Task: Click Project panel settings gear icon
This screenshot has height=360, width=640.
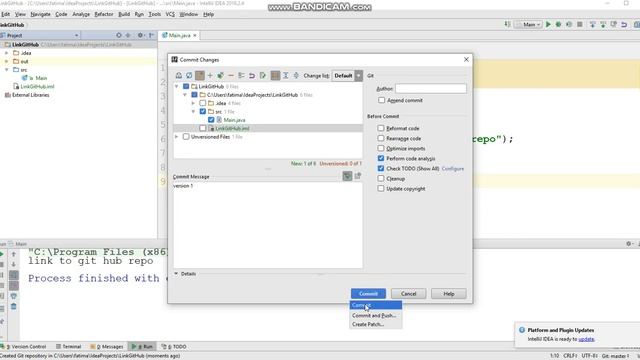Action: (140, 35)
